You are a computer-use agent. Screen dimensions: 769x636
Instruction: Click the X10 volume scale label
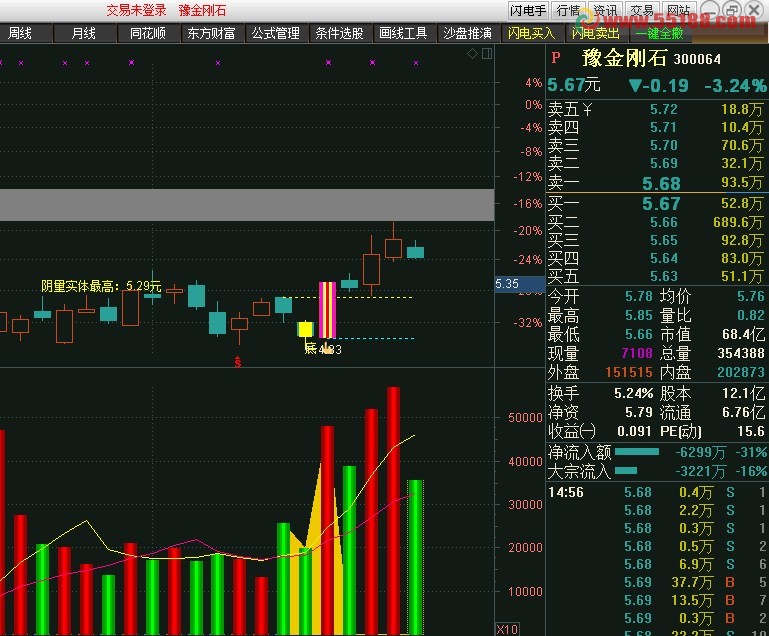[507, 629]
